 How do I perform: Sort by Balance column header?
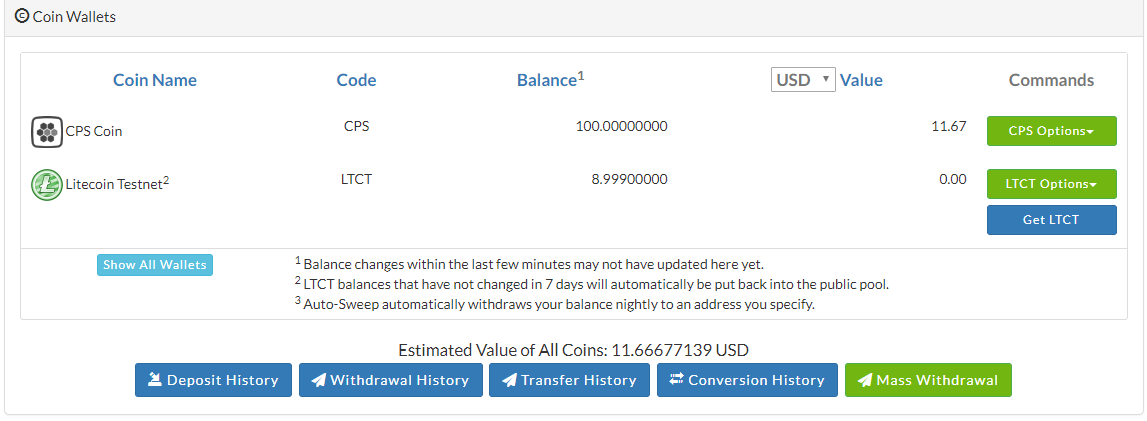tap(546, 80)
